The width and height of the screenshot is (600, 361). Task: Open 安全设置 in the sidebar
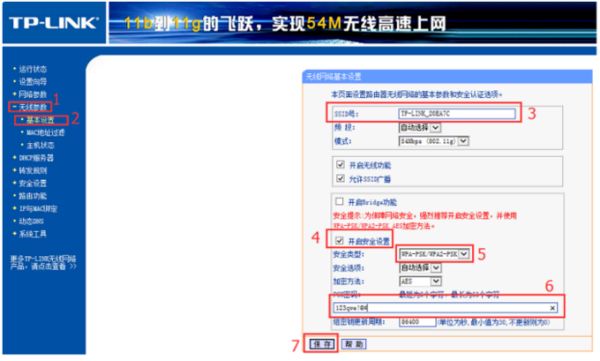click(x=33, y=183)
